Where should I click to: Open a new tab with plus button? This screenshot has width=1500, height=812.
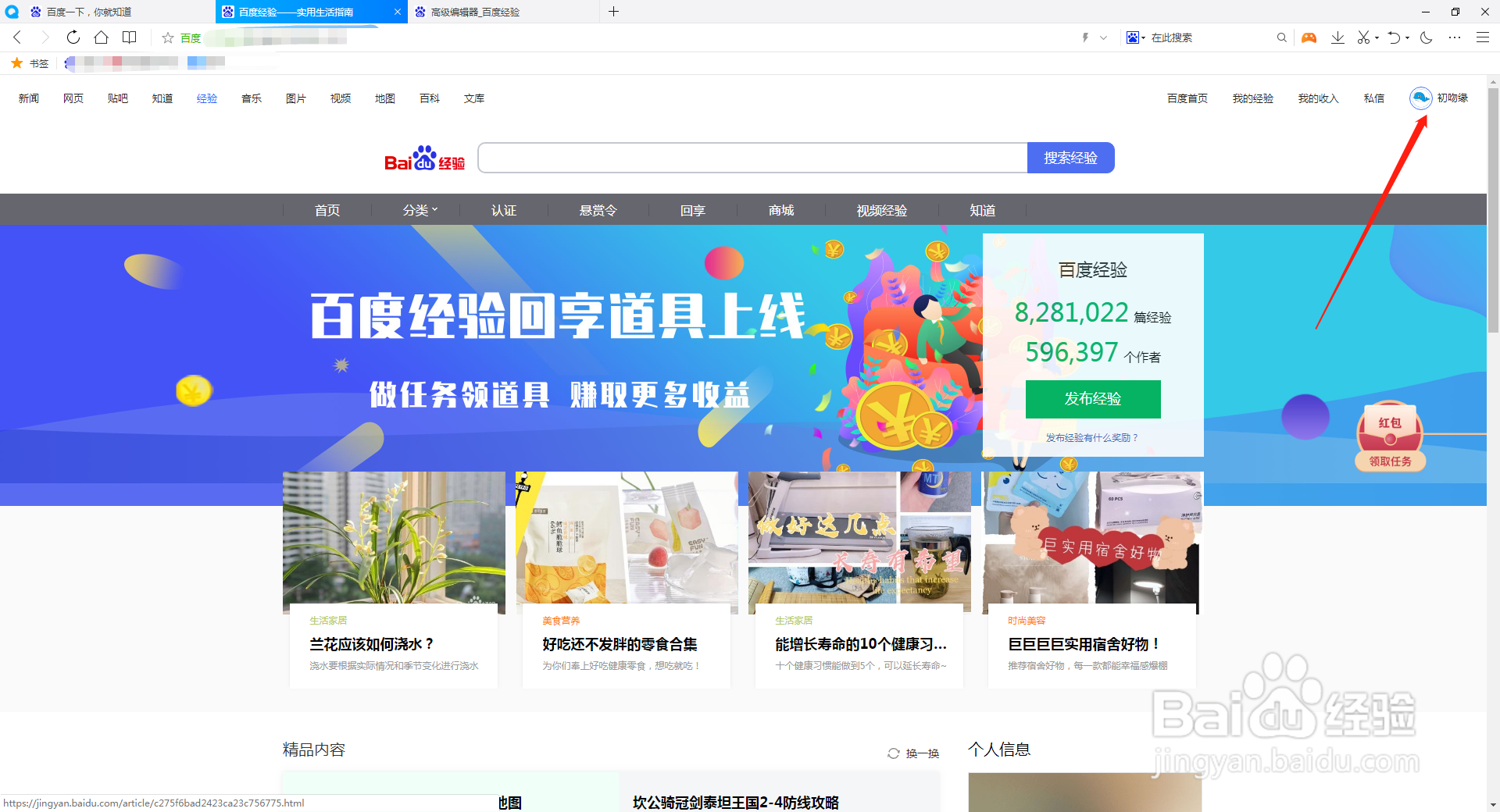coord(614,12)
